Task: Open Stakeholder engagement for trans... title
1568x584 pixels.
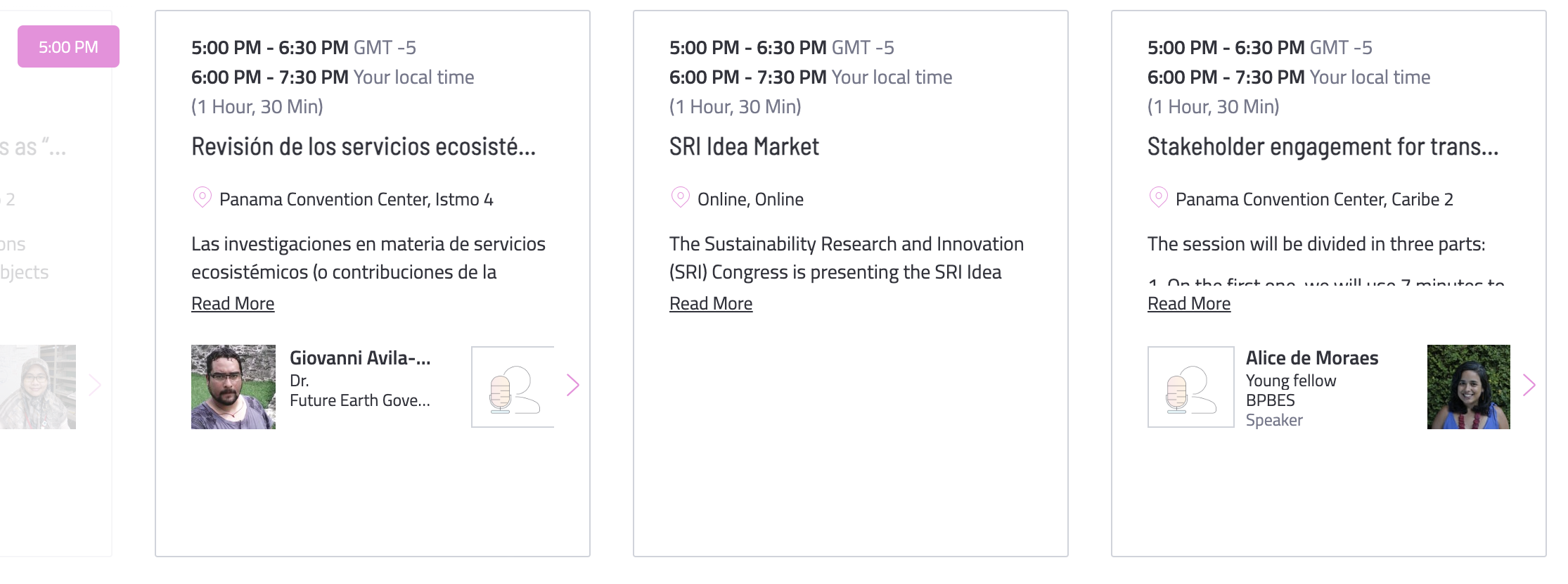Action: (x=1323, y=146)
